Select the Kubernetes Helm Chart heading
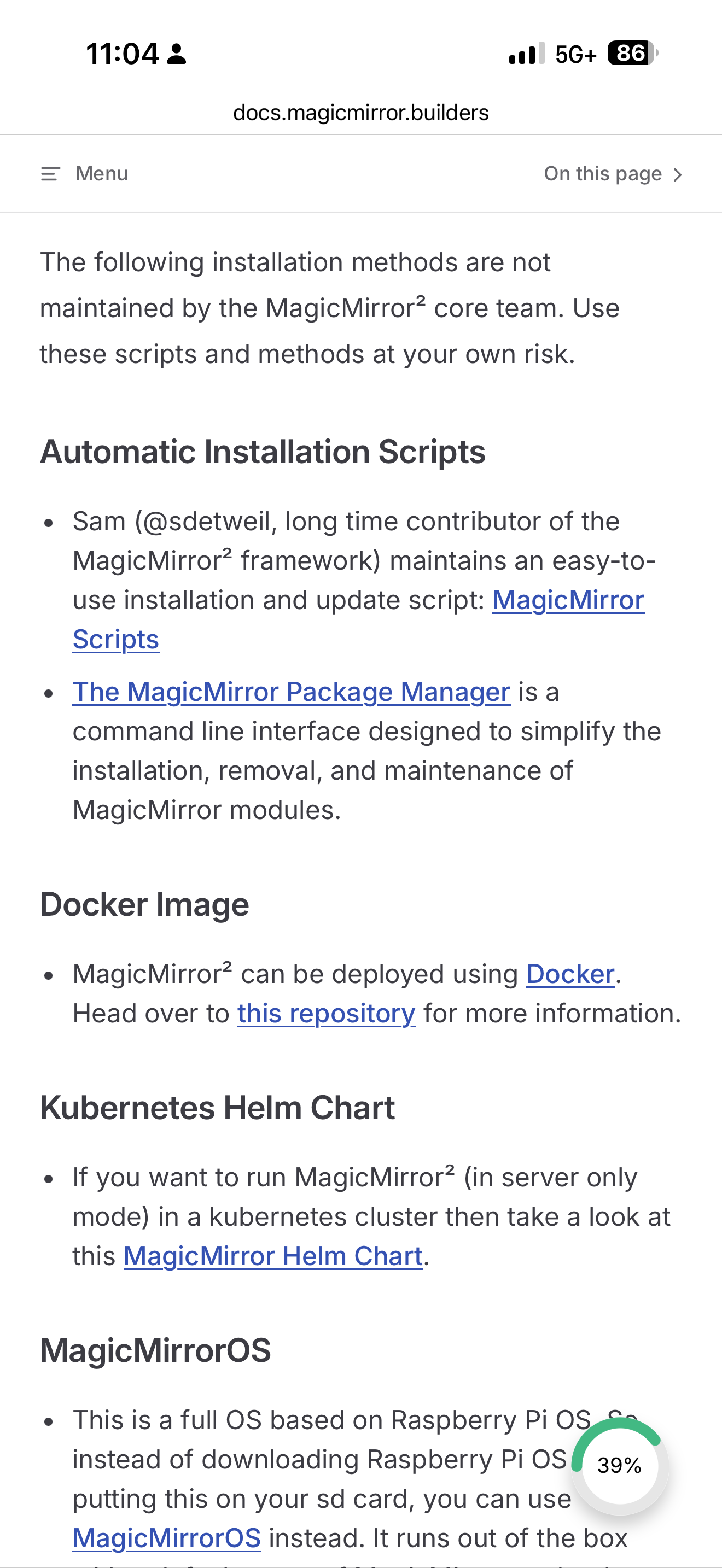Viewport: 722px width, 1568px height. [x=217, y=1108]
